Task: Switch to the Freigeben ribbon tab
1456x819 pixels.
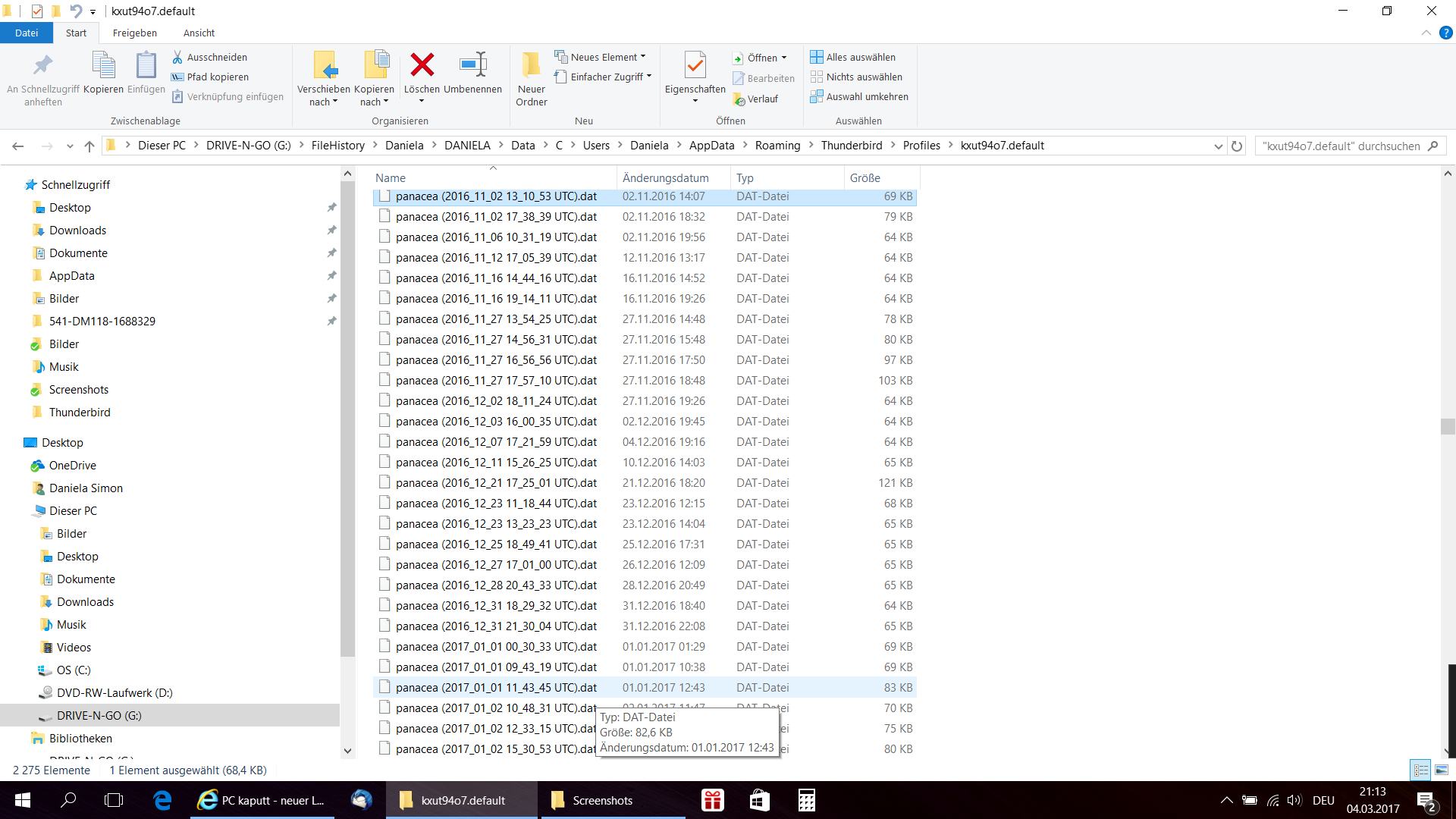Action: [x=135, y=33]
